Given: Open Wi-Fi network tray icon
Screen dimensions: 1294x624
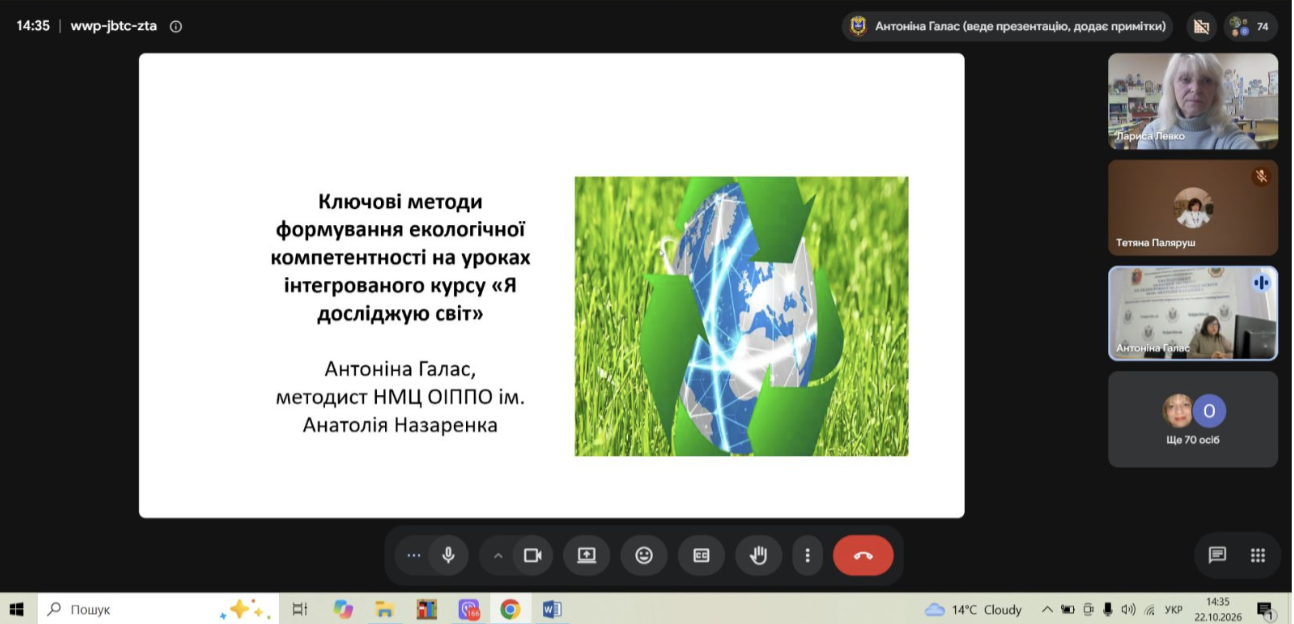Looking at the screenshot, I should pos(1149,609).
